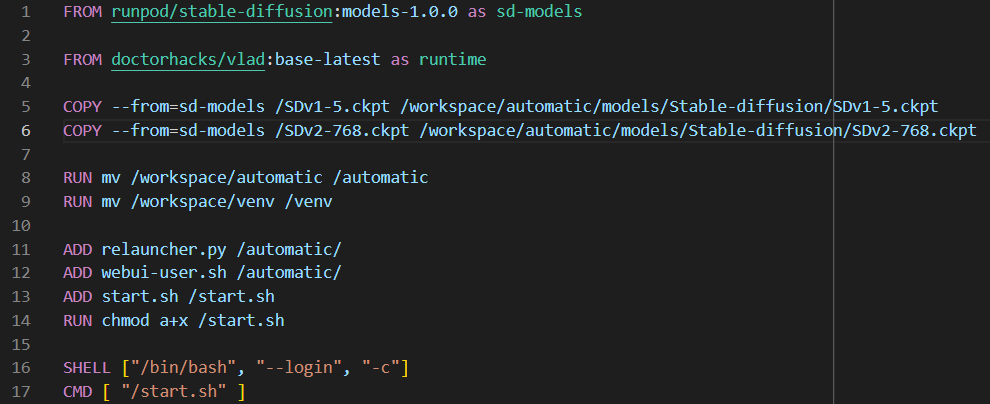Image resolution: width=990 pixels, height=404 pixels.
Task: Click line number 1 in gutter
Action: pyautogui.click(x=25, y=12)
